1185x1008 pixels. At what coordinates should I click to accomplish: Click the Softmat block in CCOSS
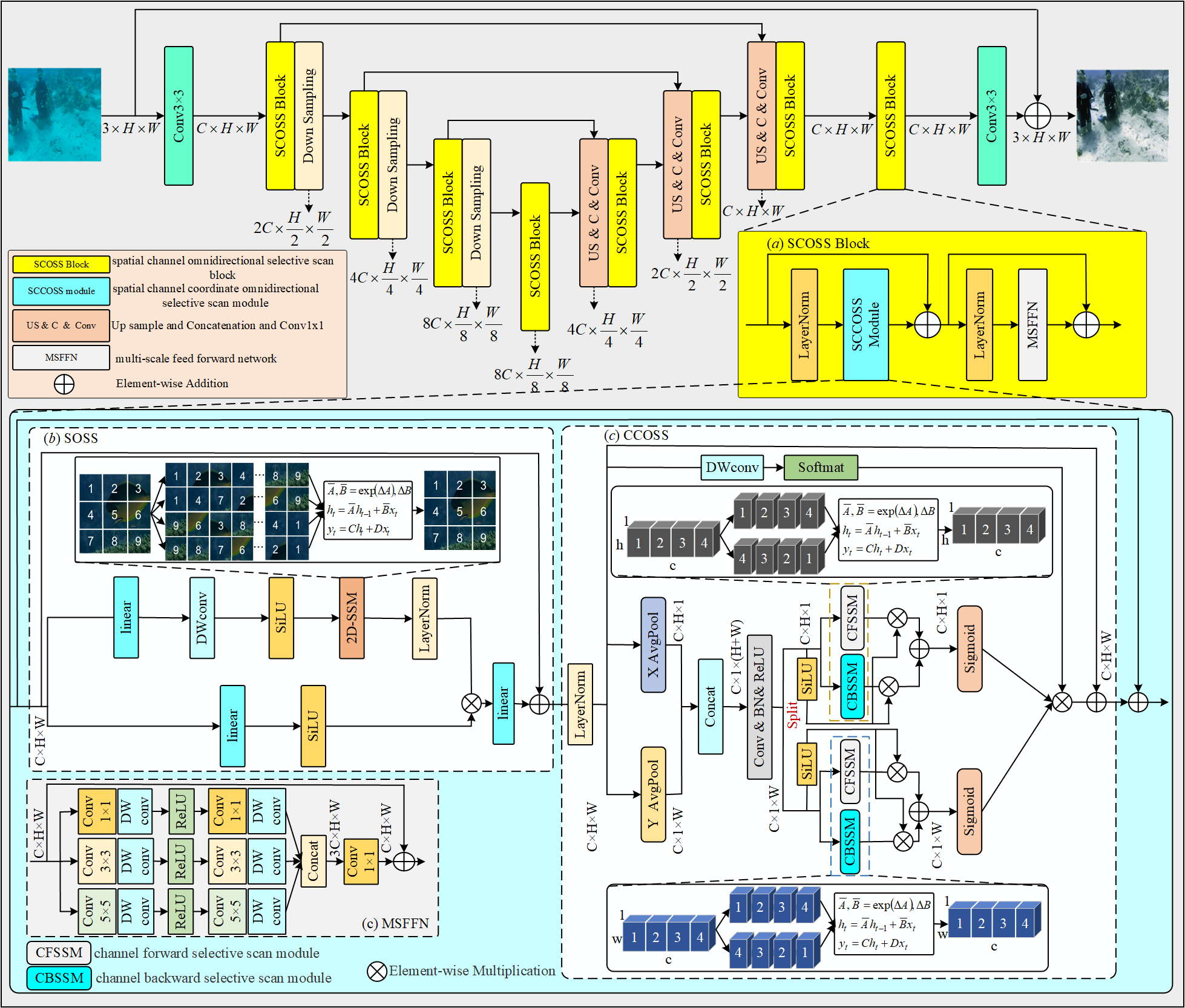pyautogui.click(x=820, y=467)
